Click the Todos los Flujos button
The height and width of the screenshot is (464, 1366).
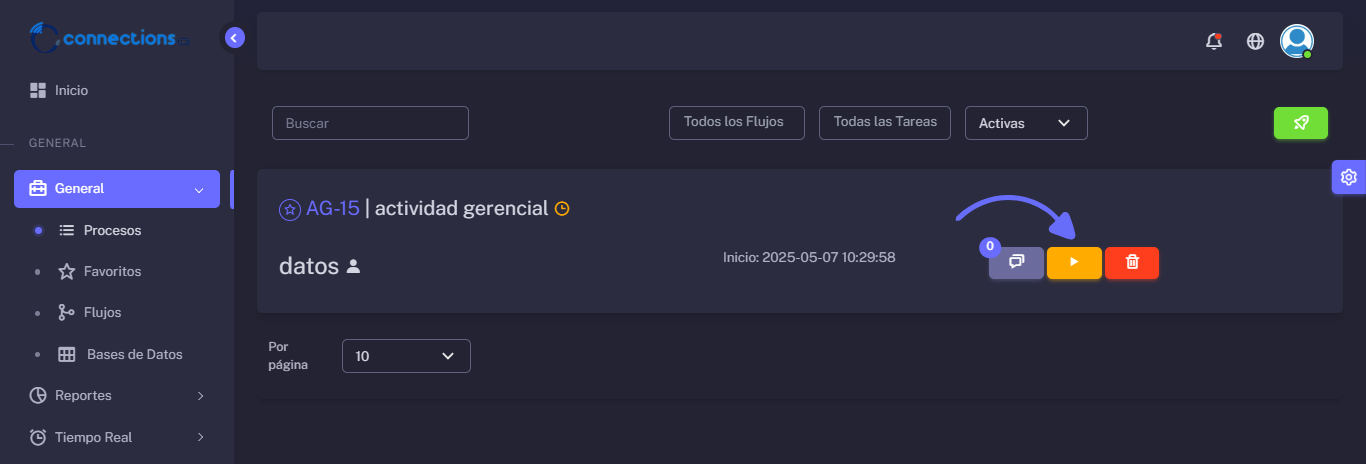736,122
